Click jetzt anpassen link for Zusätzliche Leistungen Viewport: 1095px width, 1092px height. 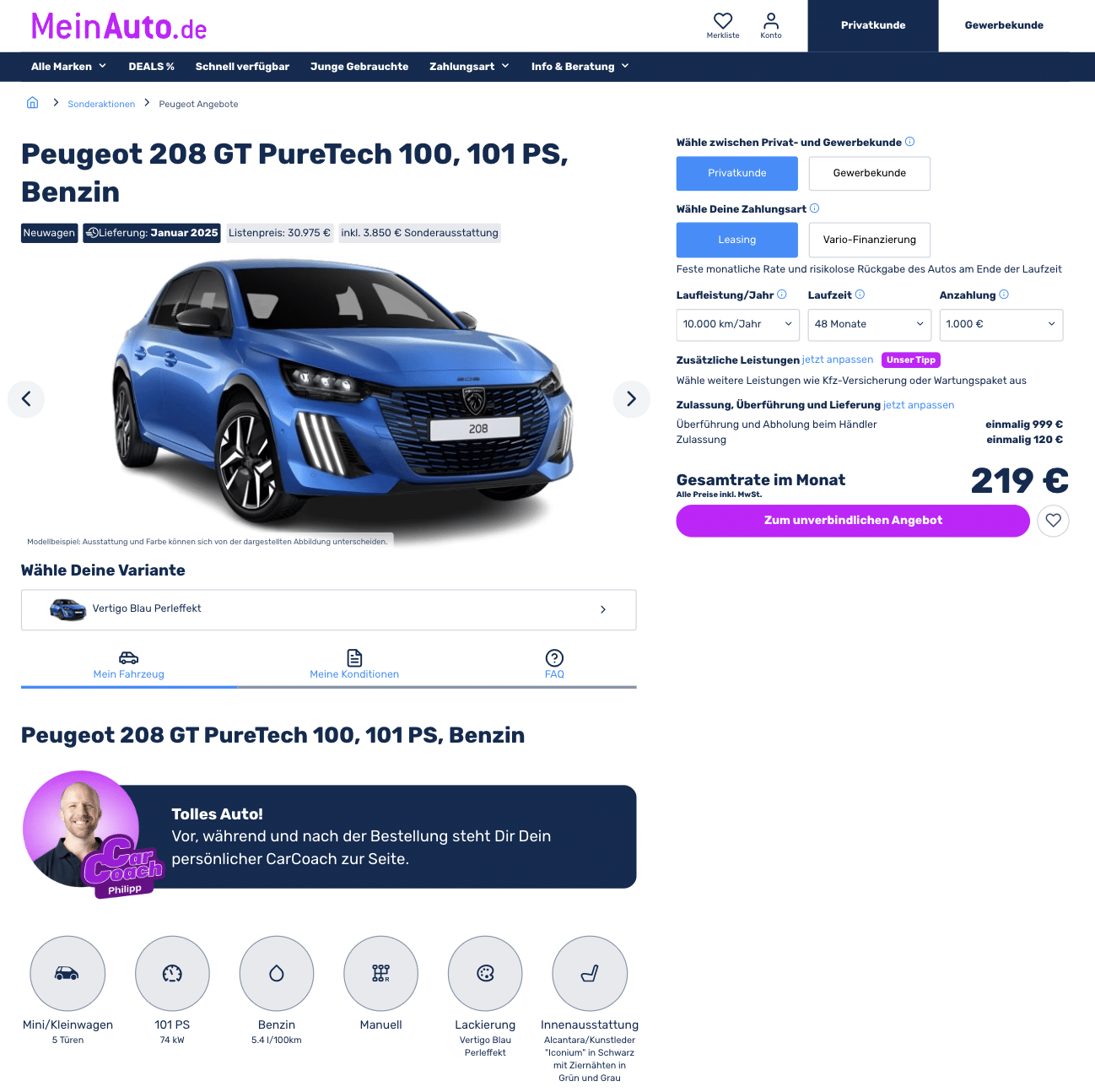click(838, 359)
